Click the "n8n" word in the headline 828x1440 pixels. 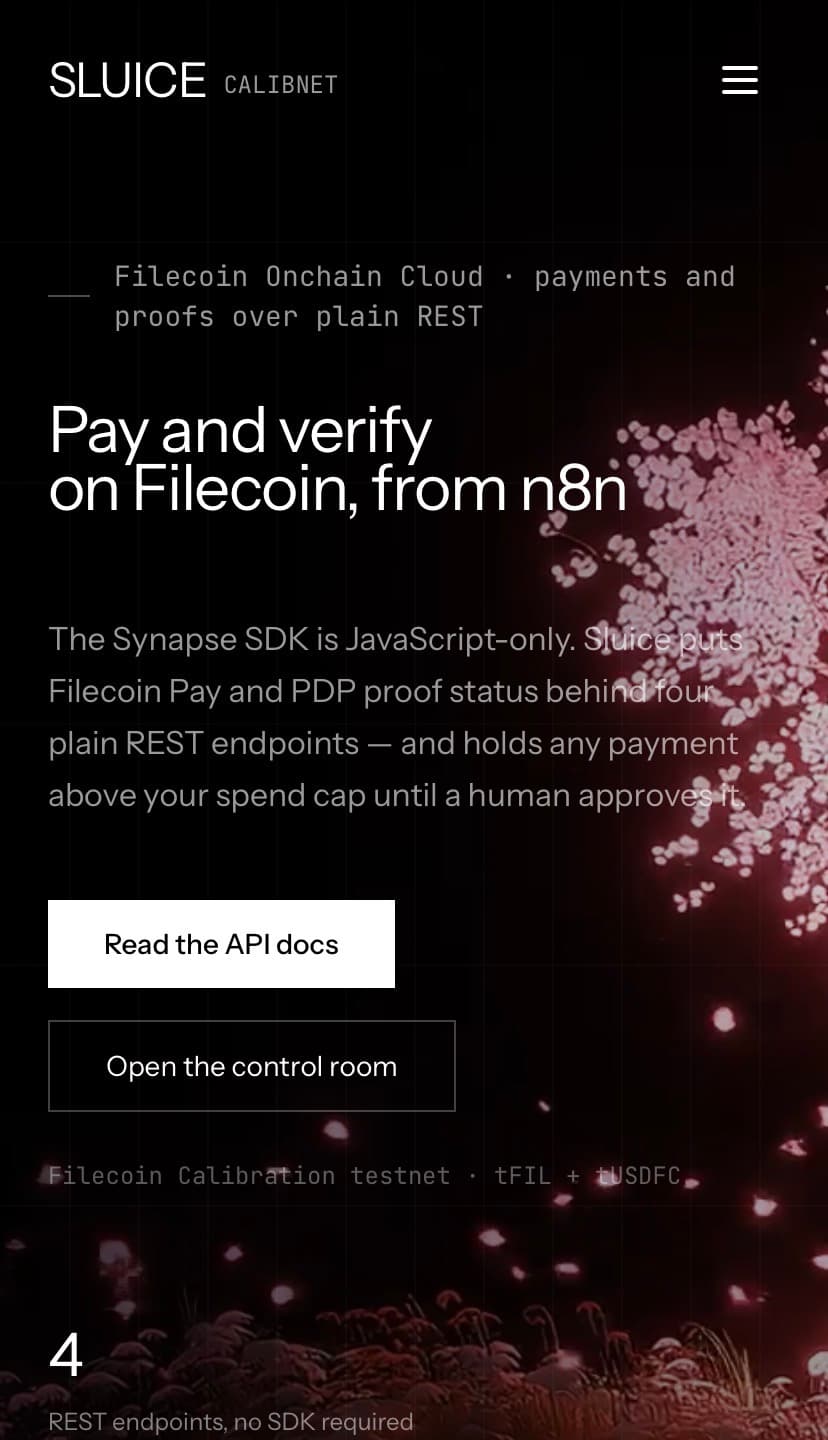point(574,489)
